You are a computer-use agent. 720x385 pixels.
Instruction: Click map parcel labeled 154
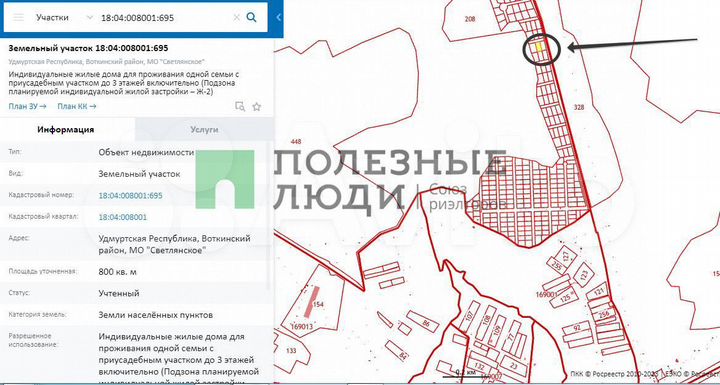[318, 305]
